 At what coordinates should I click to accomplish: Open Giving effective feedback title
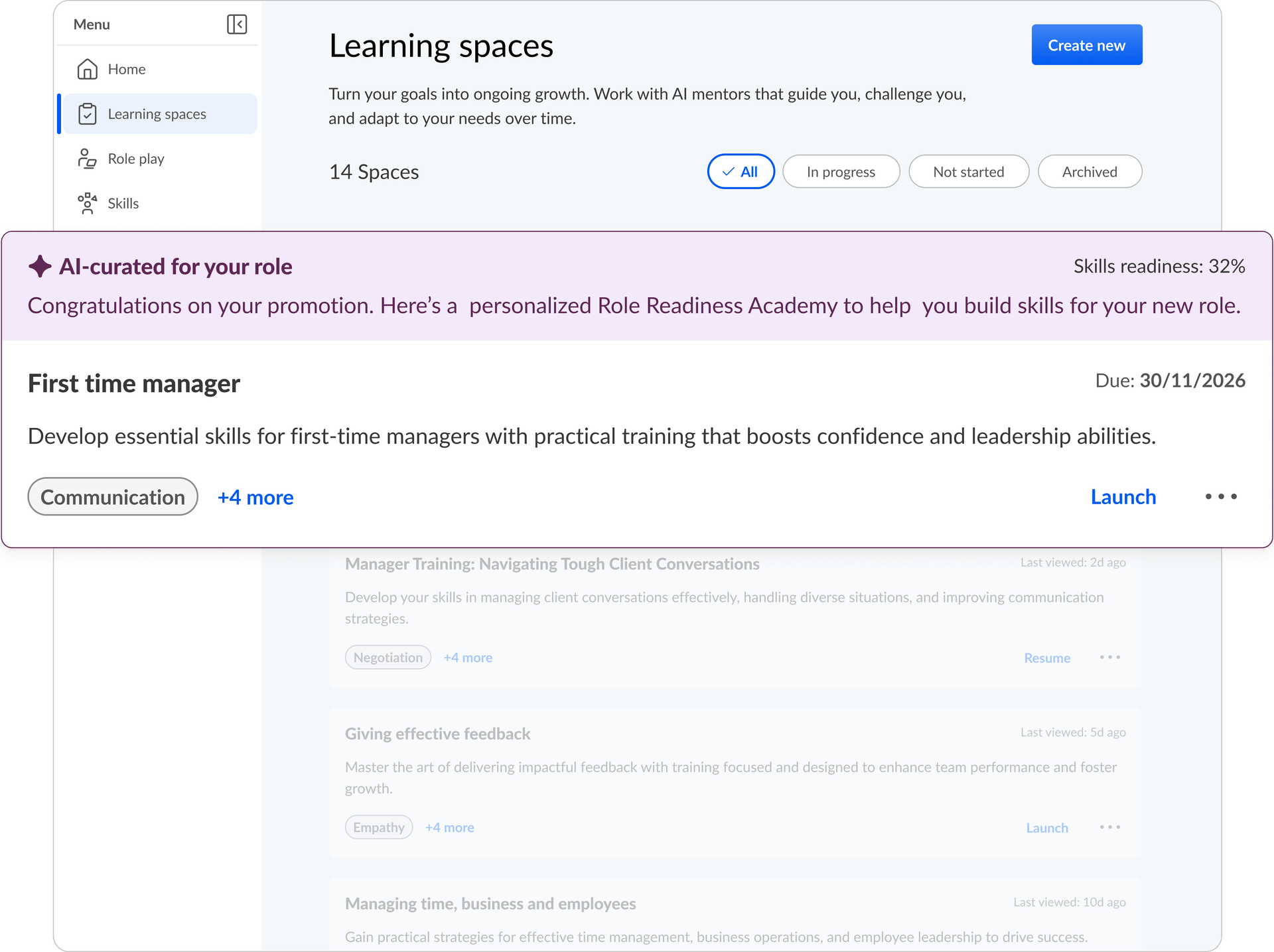click(x=437, y=734)
